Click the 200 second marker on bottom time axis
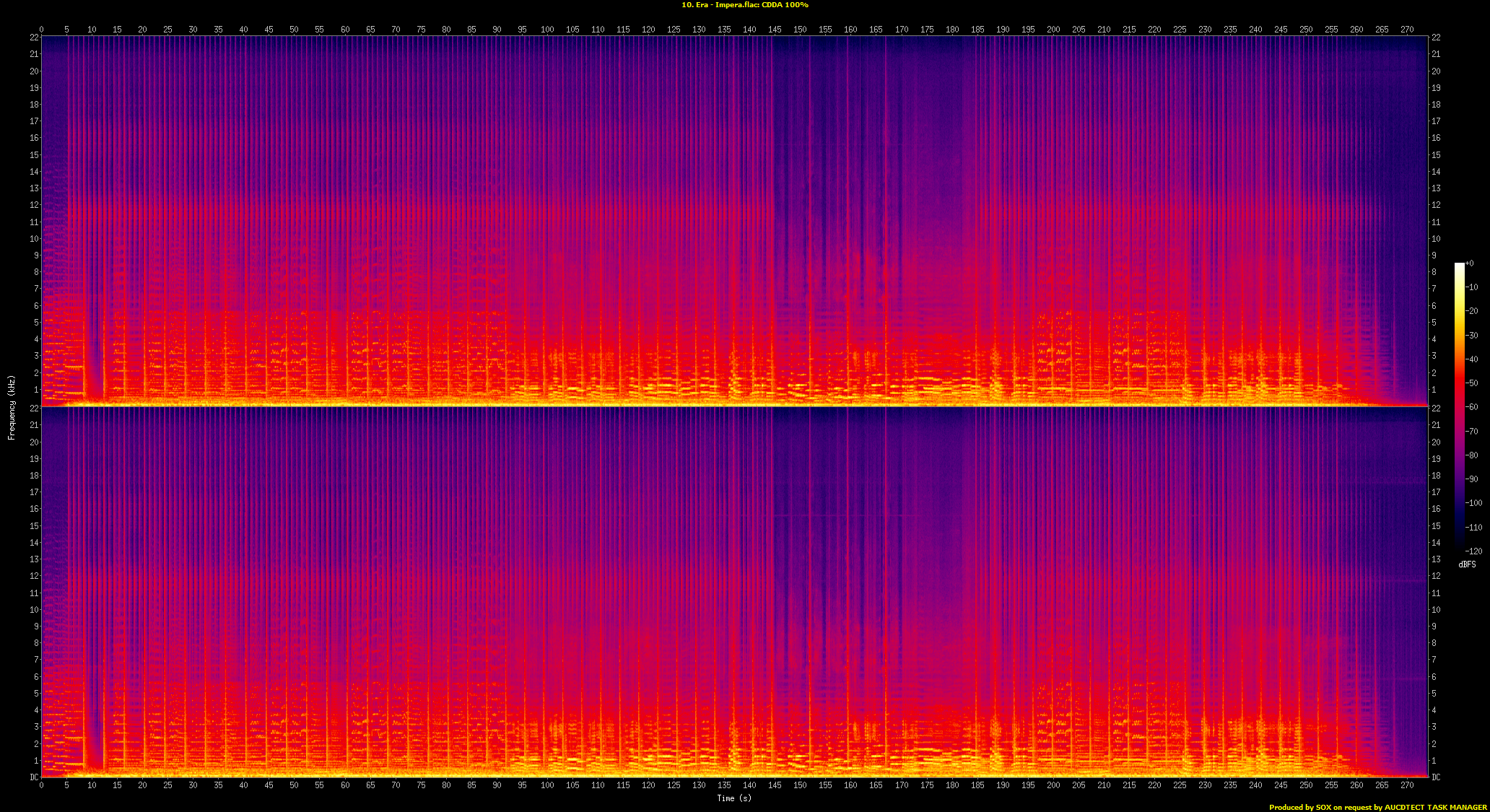The image size is (1490, 812). coord(1053,785)
